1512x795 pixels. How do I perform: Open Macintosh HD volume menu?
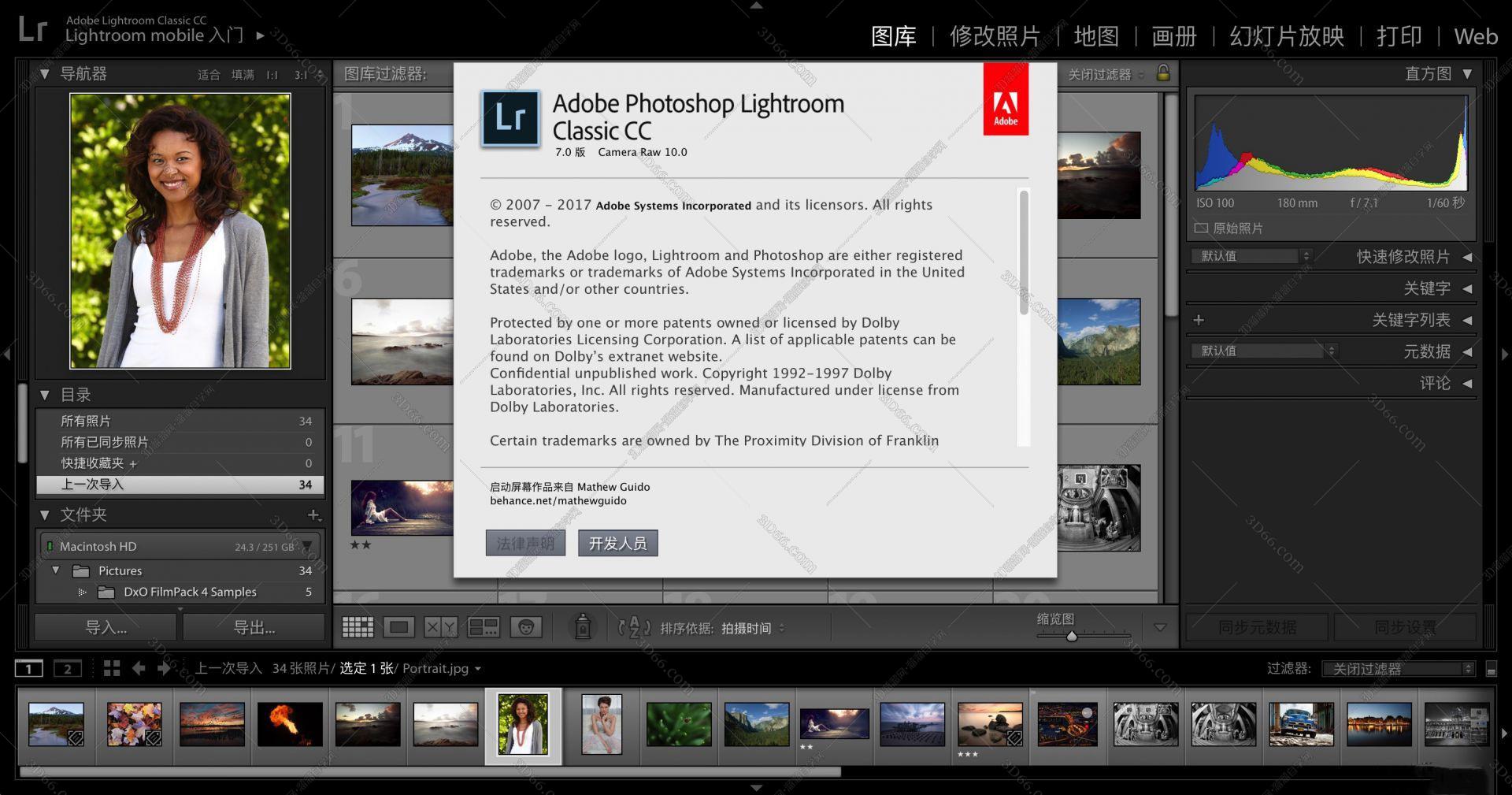click(x=307, y=546)
